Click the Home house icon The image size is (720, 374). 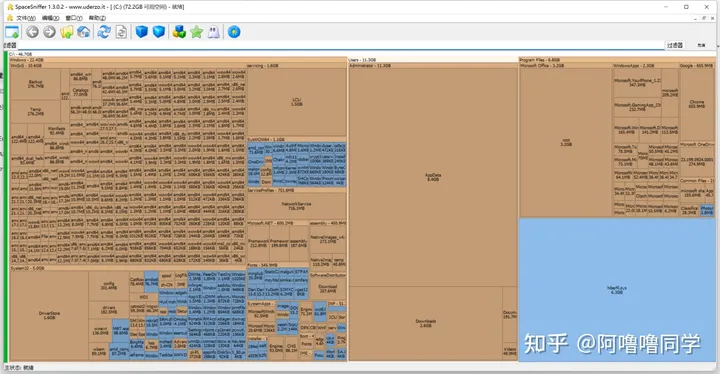[x=84, y=32]
